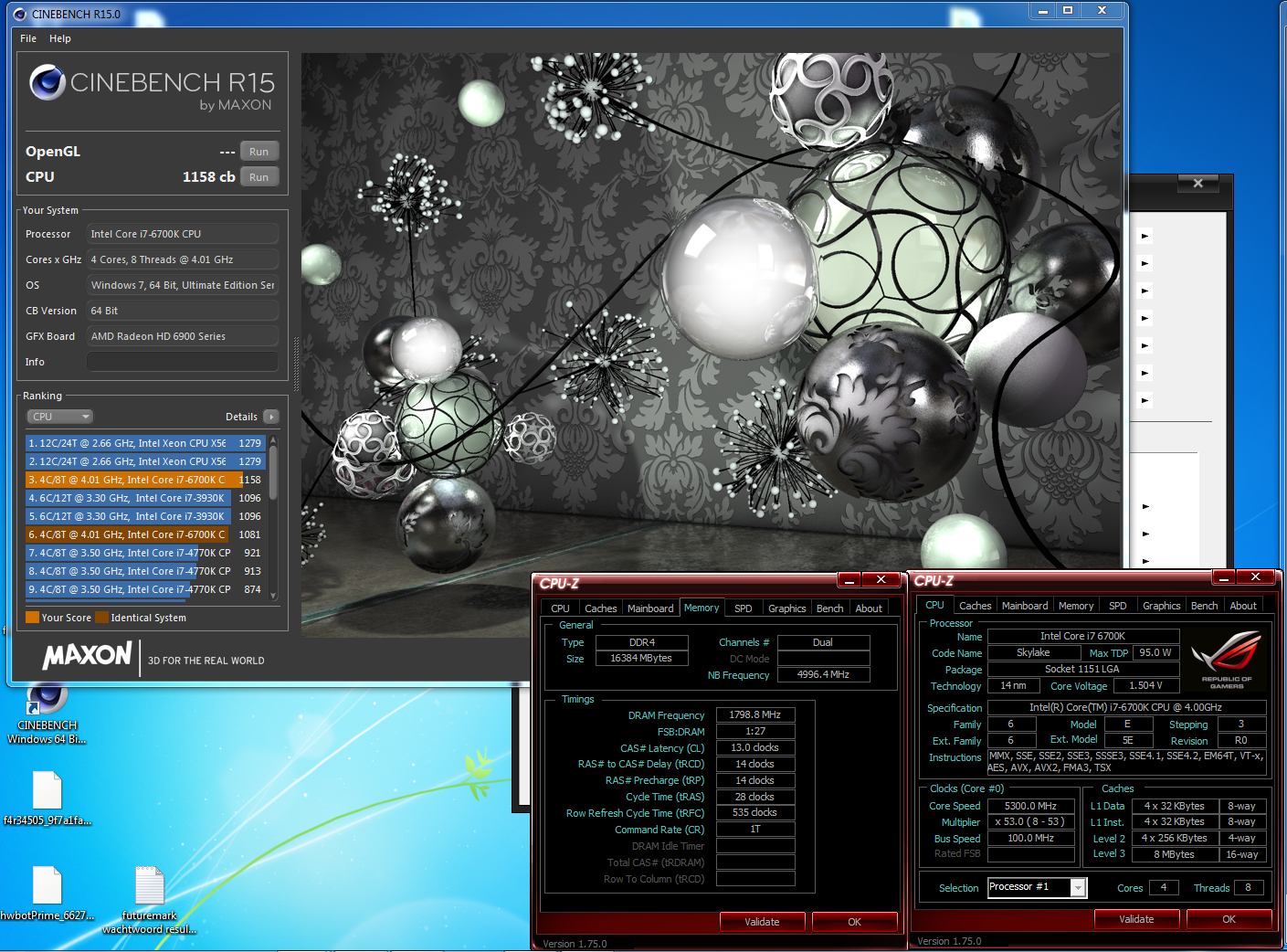Viewport: 1287px width, 952px height.
Task: Click the NB Frequency 4996.4 MHz value
Action: [x=823, y=674]
